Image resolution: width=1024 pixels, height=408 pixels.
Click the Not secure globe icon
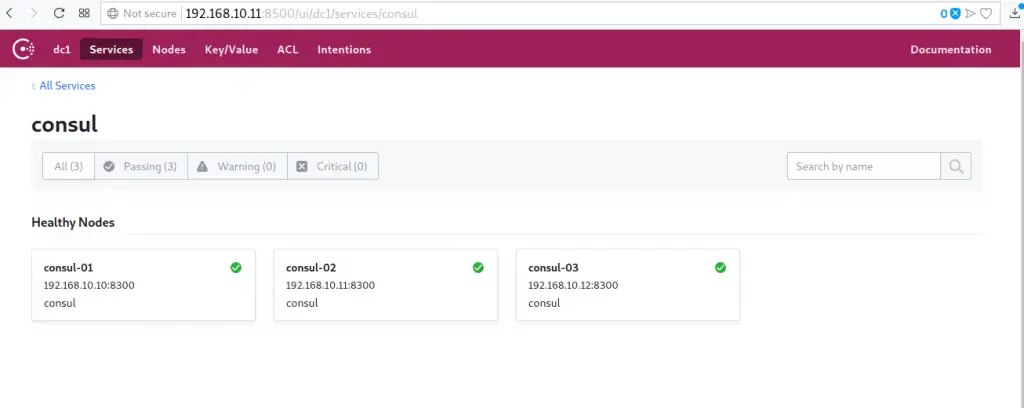[x=112, y=13]
